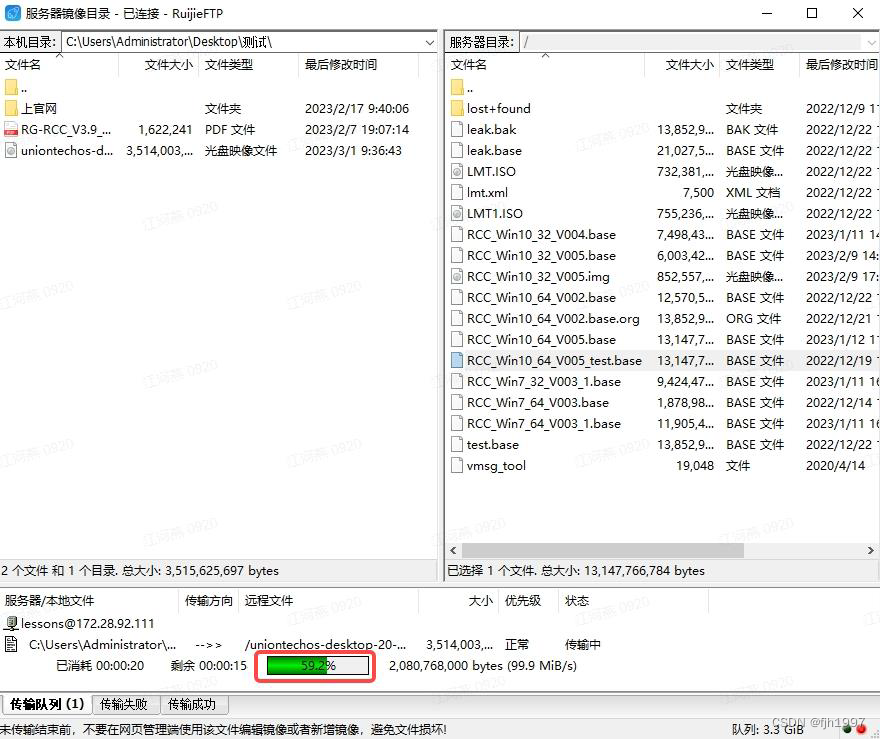Viewport: 880px width, 739px height.
Task: Click the 19,048 size of vmsg_tool
Action: pyautogui.click(x=695, y=466)
